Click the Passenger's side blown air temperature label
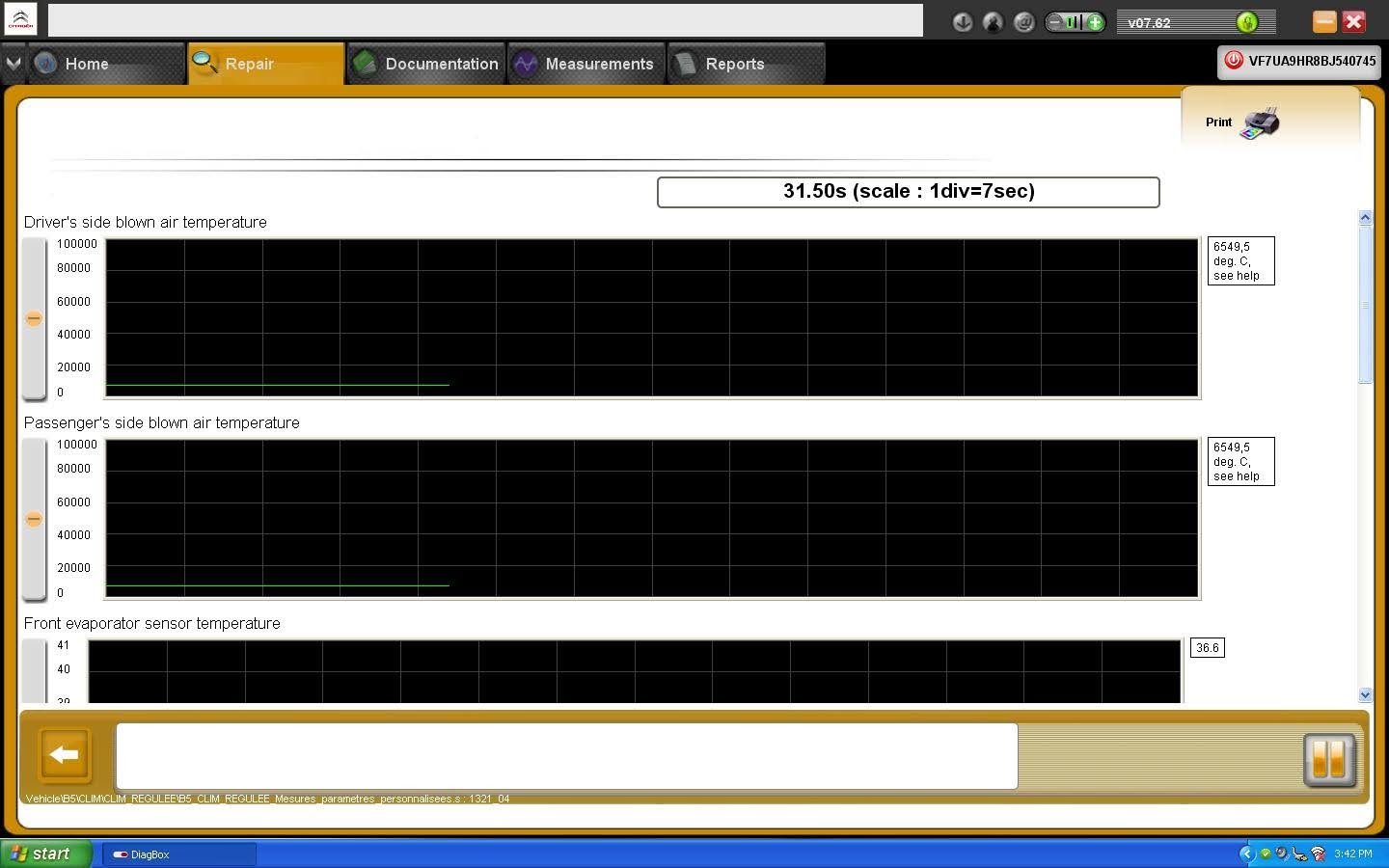Screen dimensions: 1389x868 (162, 422)
